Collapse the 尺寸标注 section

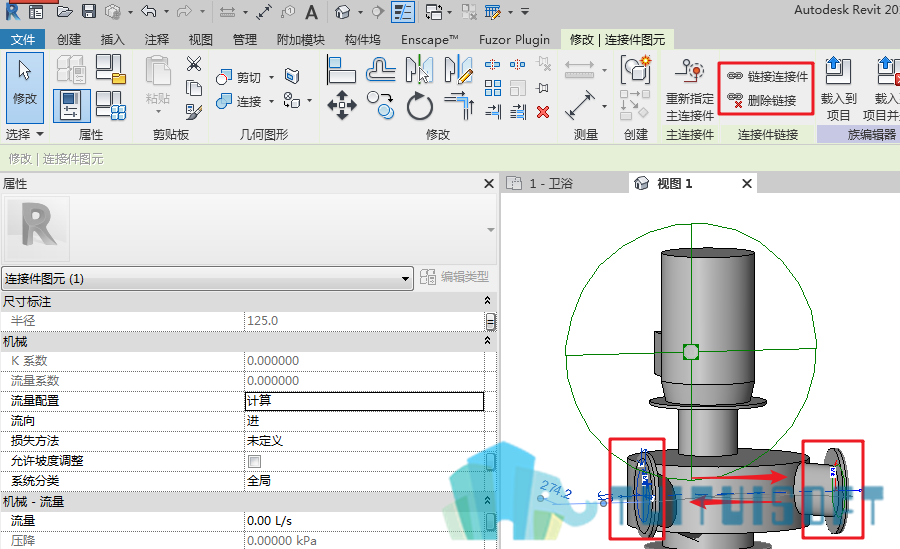point(487,300)
